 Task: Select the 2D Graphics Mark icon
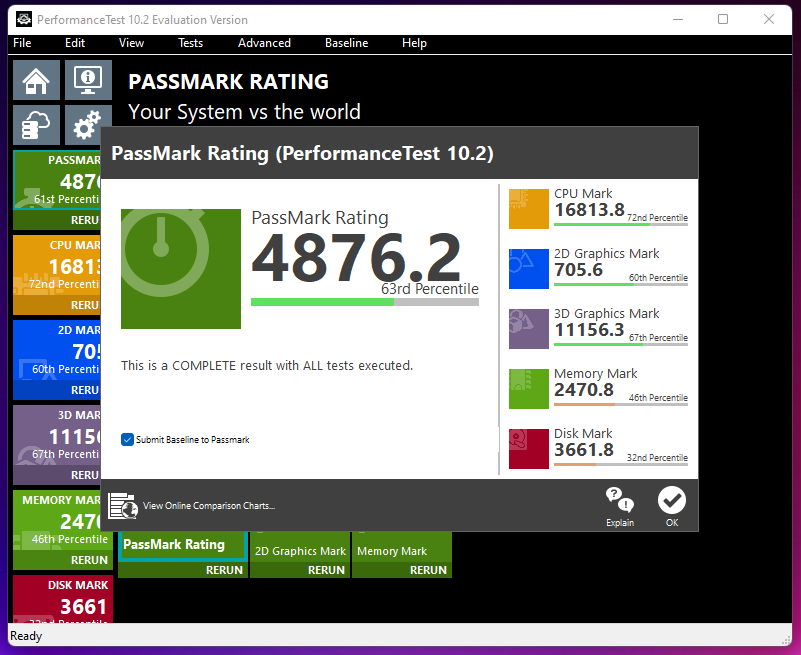tap(528, 269)
